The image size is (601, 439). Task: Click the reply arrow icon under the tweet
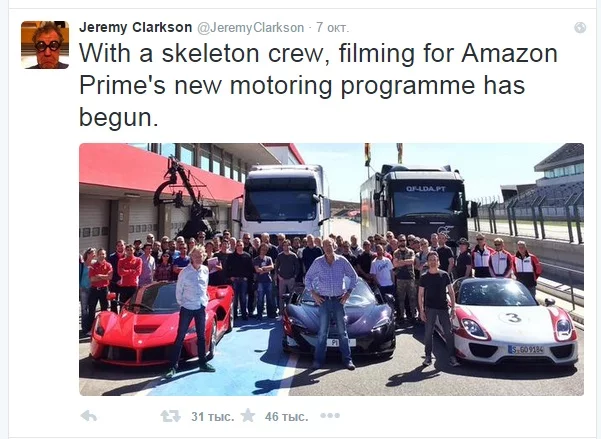(x=89, y=416)
